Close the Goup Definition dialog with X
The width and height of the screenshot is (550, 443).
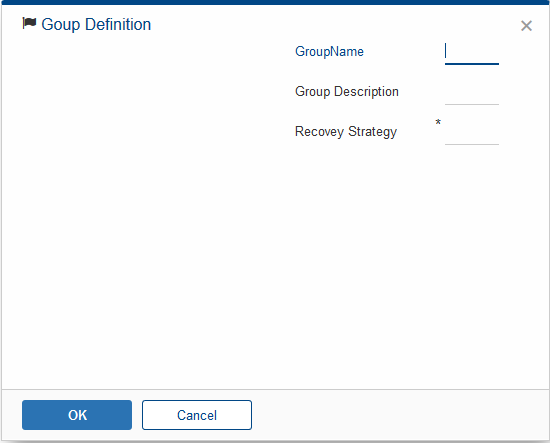pos(526,26)
